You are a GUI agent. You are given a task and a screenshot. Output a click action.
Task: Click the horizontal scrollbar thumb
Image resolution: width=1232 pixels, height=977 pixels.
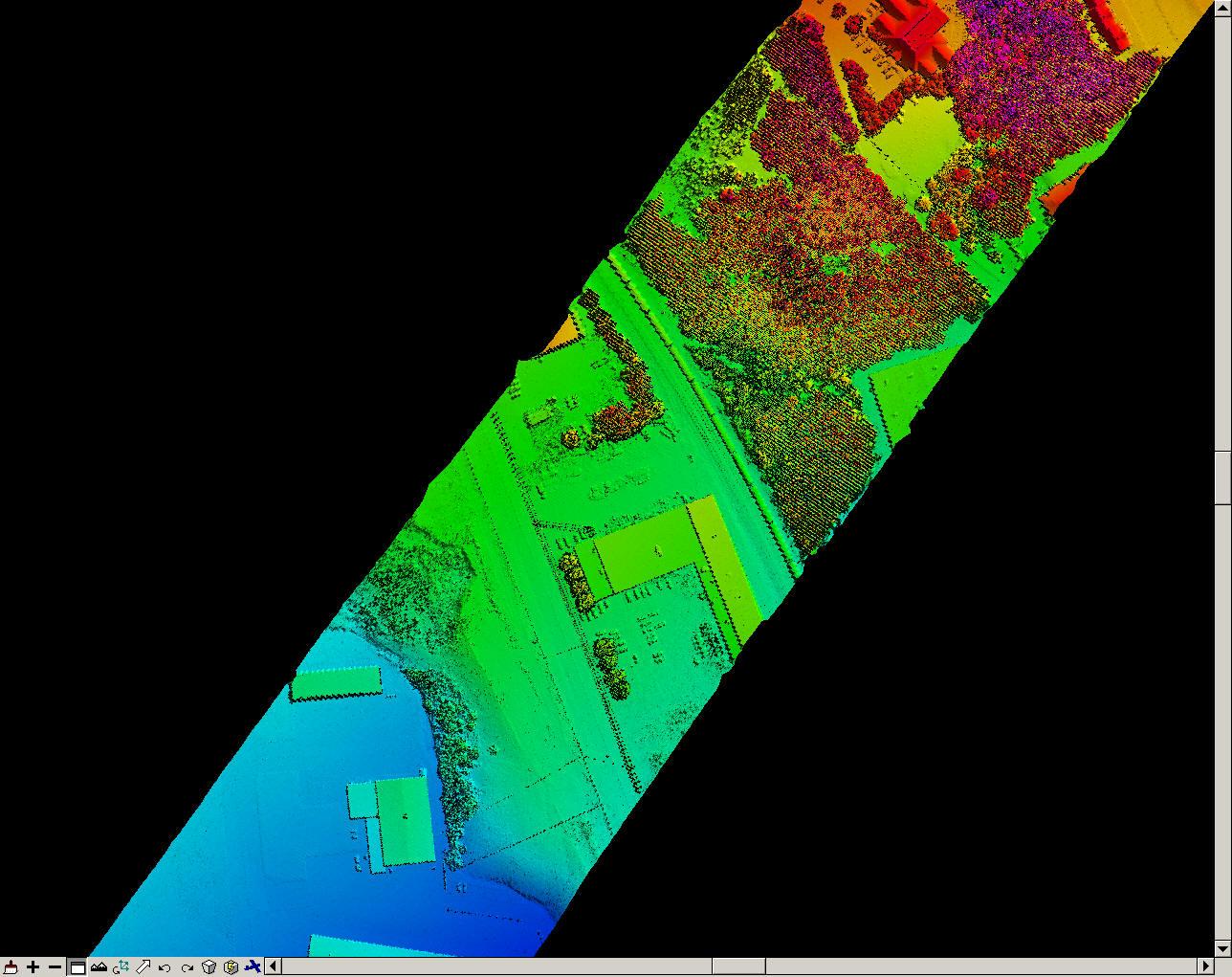tap(738, 966)
